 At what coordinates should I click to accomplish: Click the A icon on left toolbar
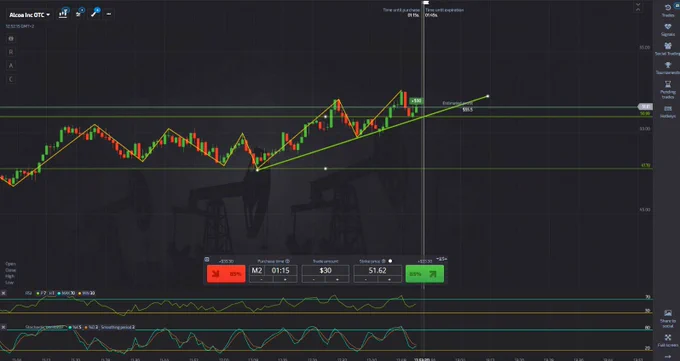11,66
